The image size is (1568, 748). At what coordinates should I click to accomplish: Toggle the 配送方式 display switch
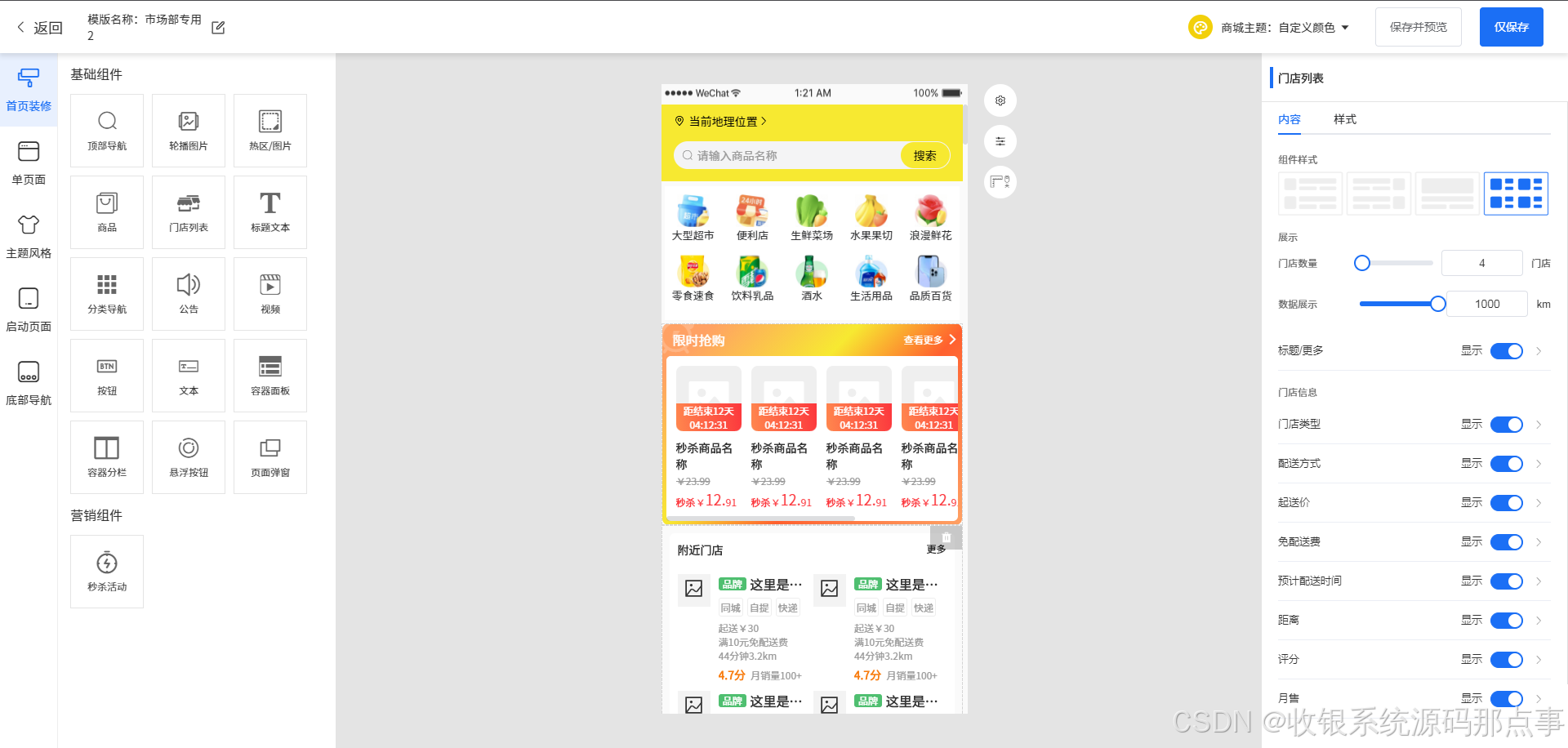pyautogui.click(x=1507, y=464)
